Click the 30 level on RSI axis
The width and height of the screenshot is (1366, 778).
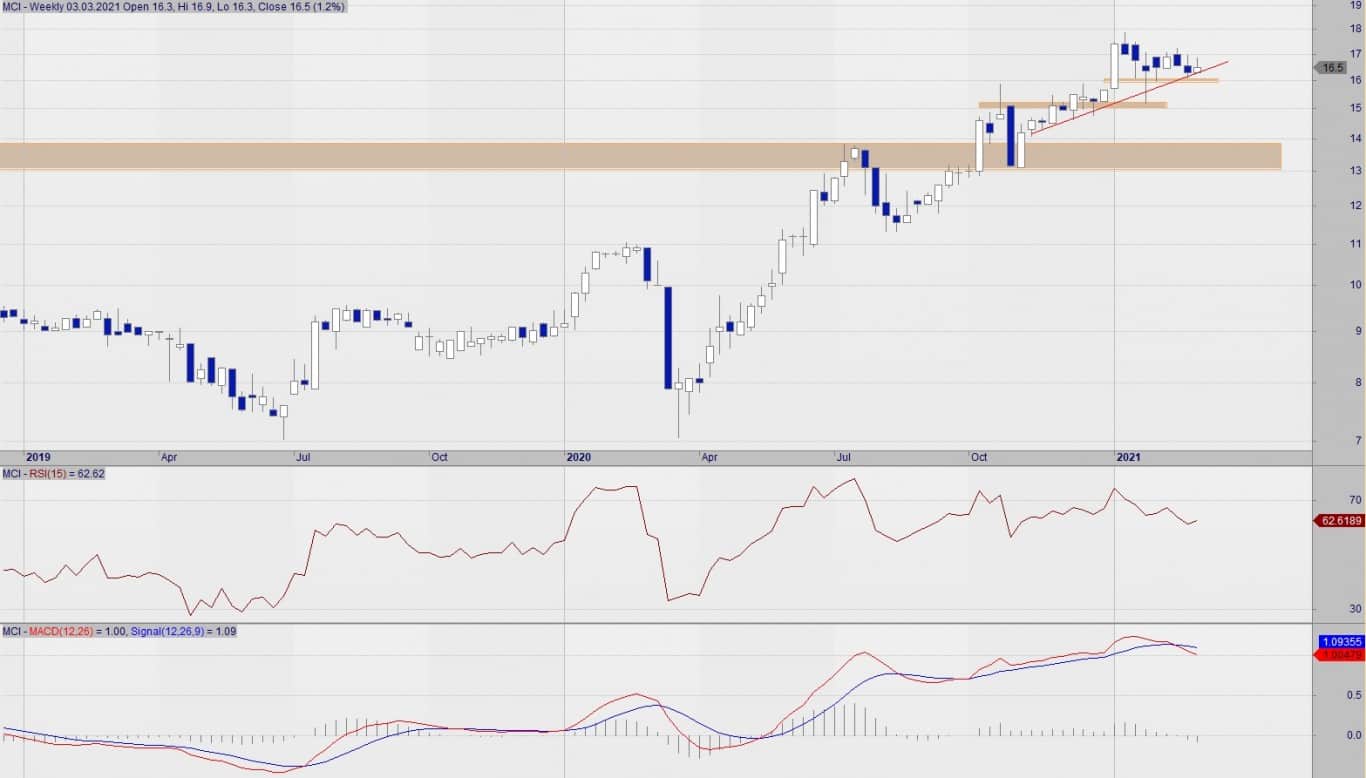(x=1354, y=608)
